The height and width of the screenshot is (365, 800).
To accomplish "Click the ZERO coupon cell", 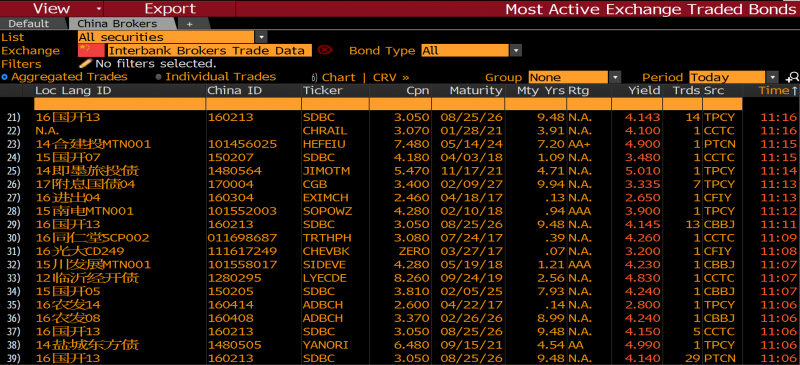I will point(414,251).
